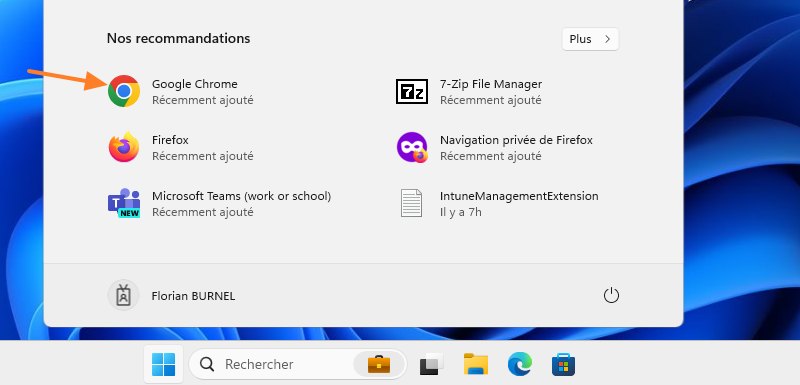Open File Explorer from the taskbar
The height and width of the screenshot is (385, 800).
point(476,364)
